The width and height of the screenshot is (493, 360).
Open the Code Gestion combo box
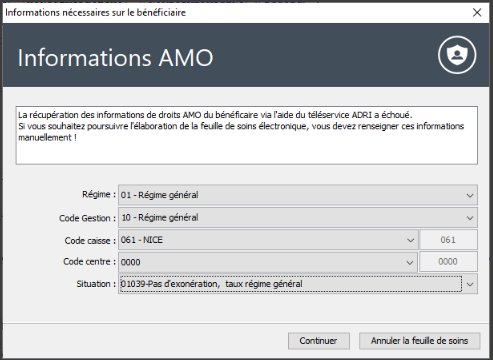[298, 218]
